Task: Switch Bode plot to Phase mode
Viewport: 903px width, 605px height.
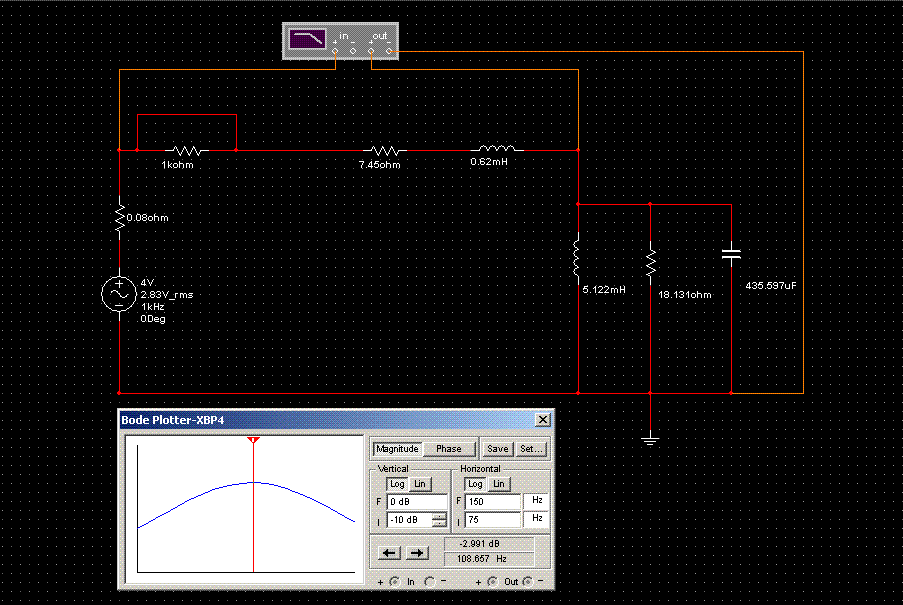Action: (449, 449)
